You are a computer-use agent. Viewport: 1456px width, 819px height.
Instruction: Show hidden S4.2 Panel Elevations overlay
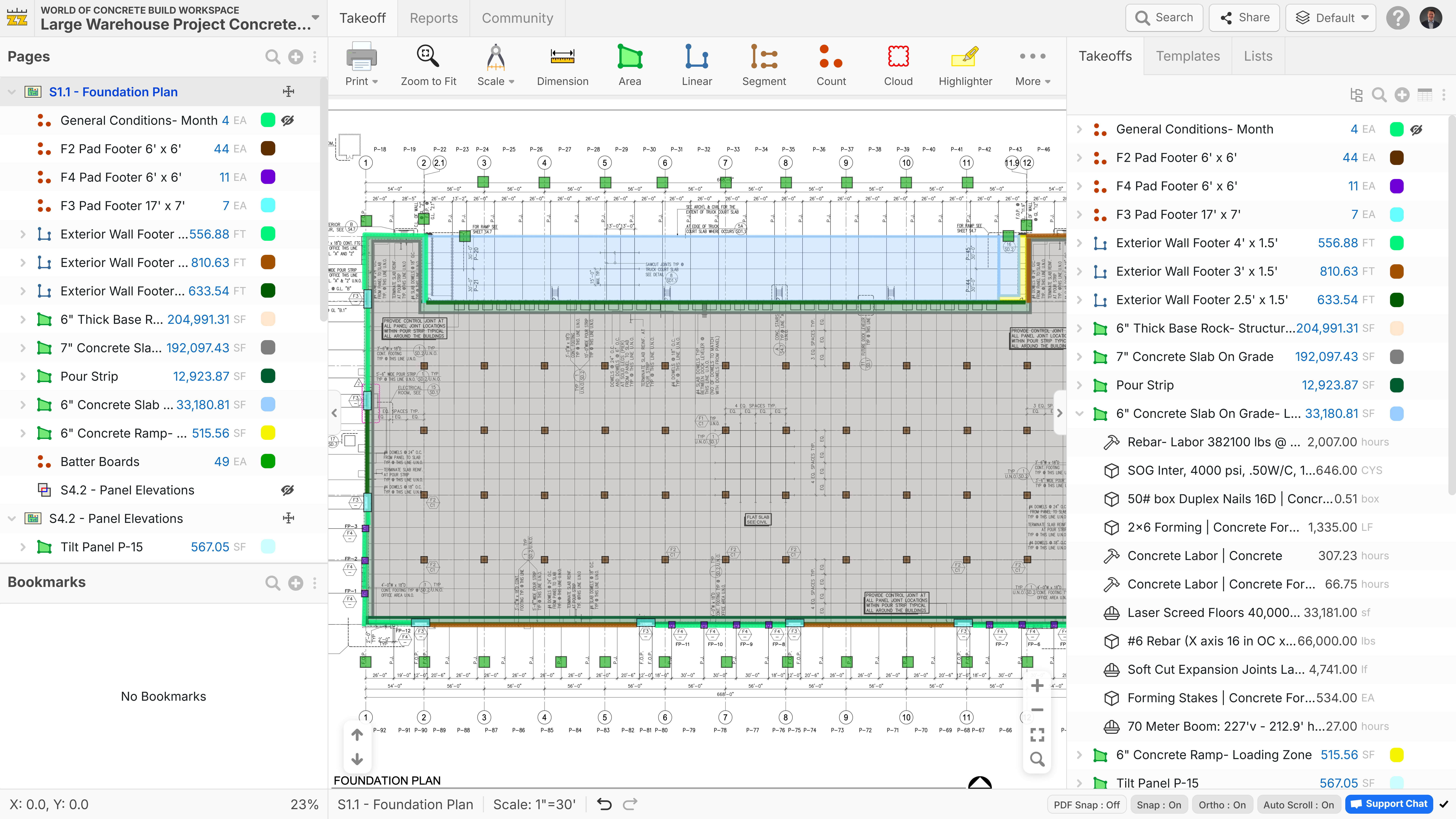tap(288, 490)
